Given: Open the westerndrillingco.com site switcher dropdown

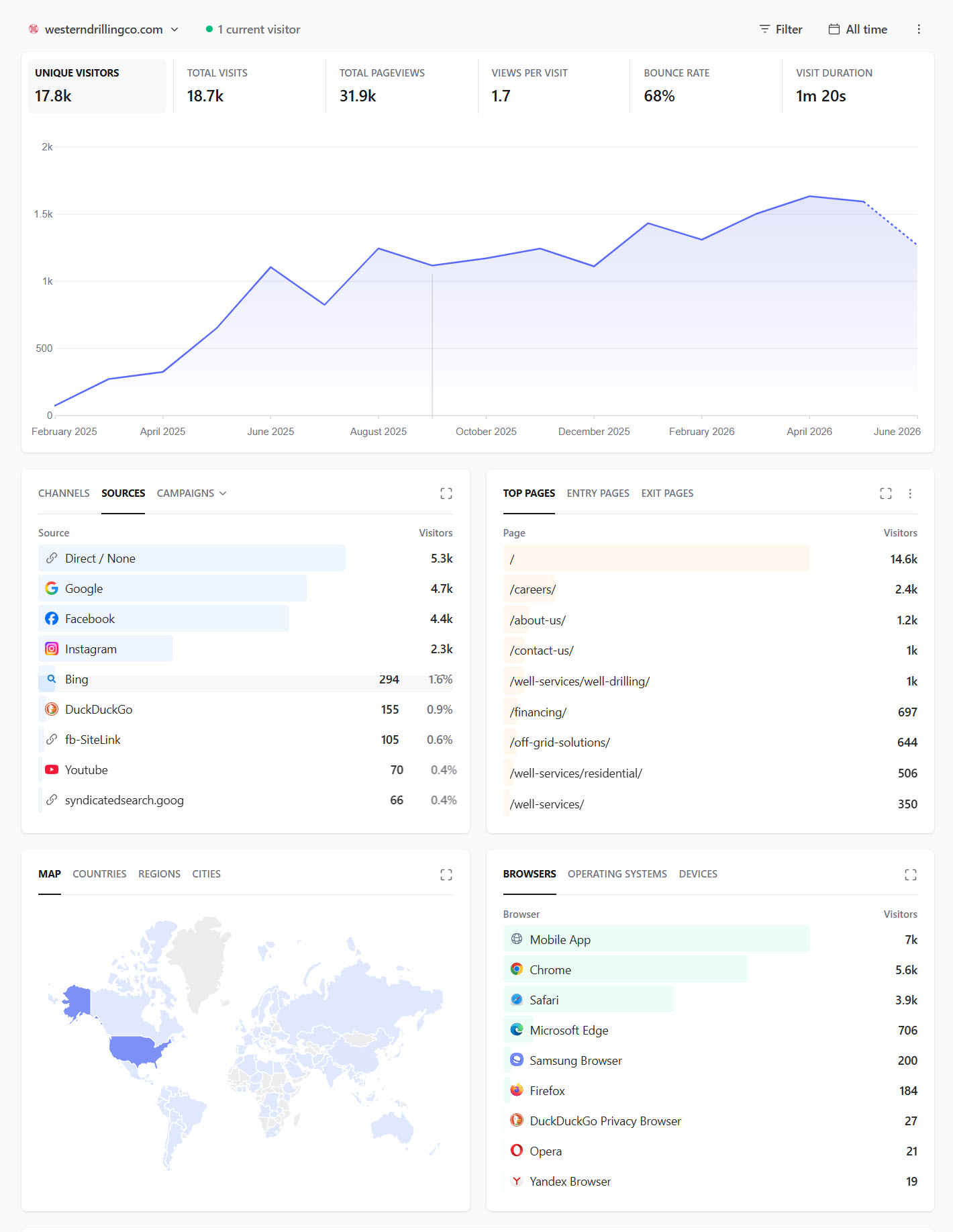Looking at the screenshot, I should (x=104, y=30).
